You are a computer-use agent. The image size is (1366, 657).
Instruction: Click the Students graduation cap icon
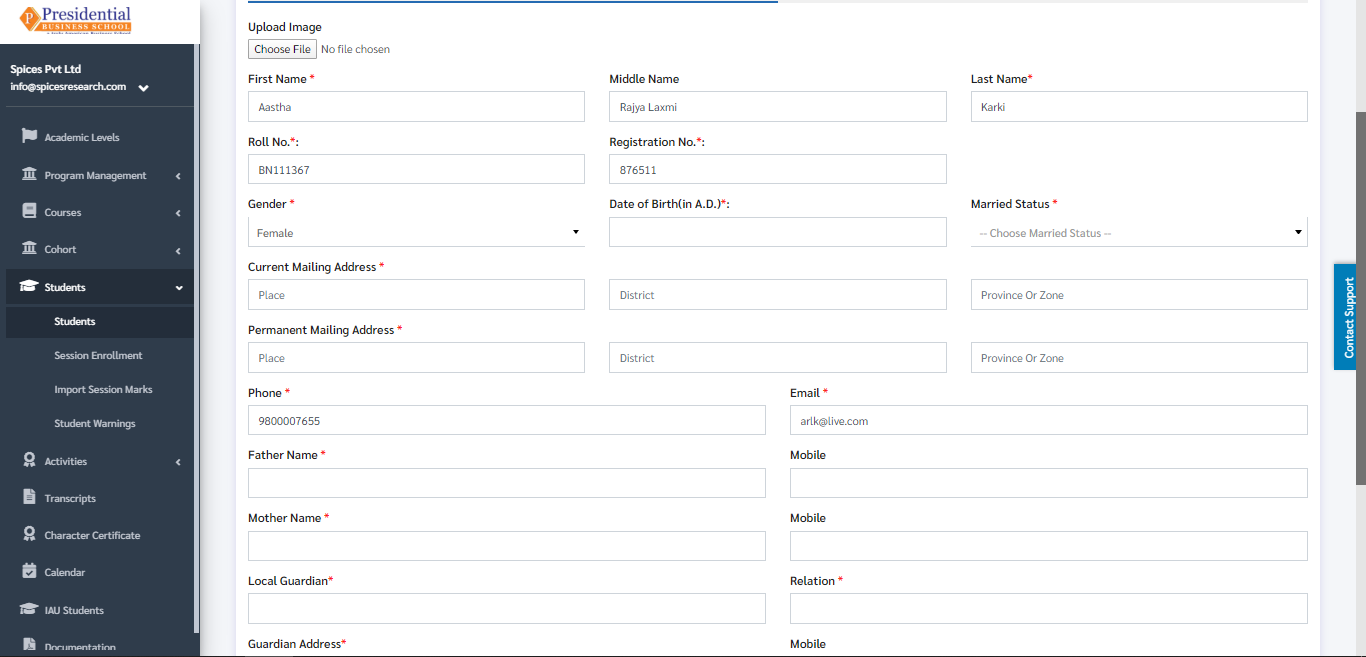29,286
